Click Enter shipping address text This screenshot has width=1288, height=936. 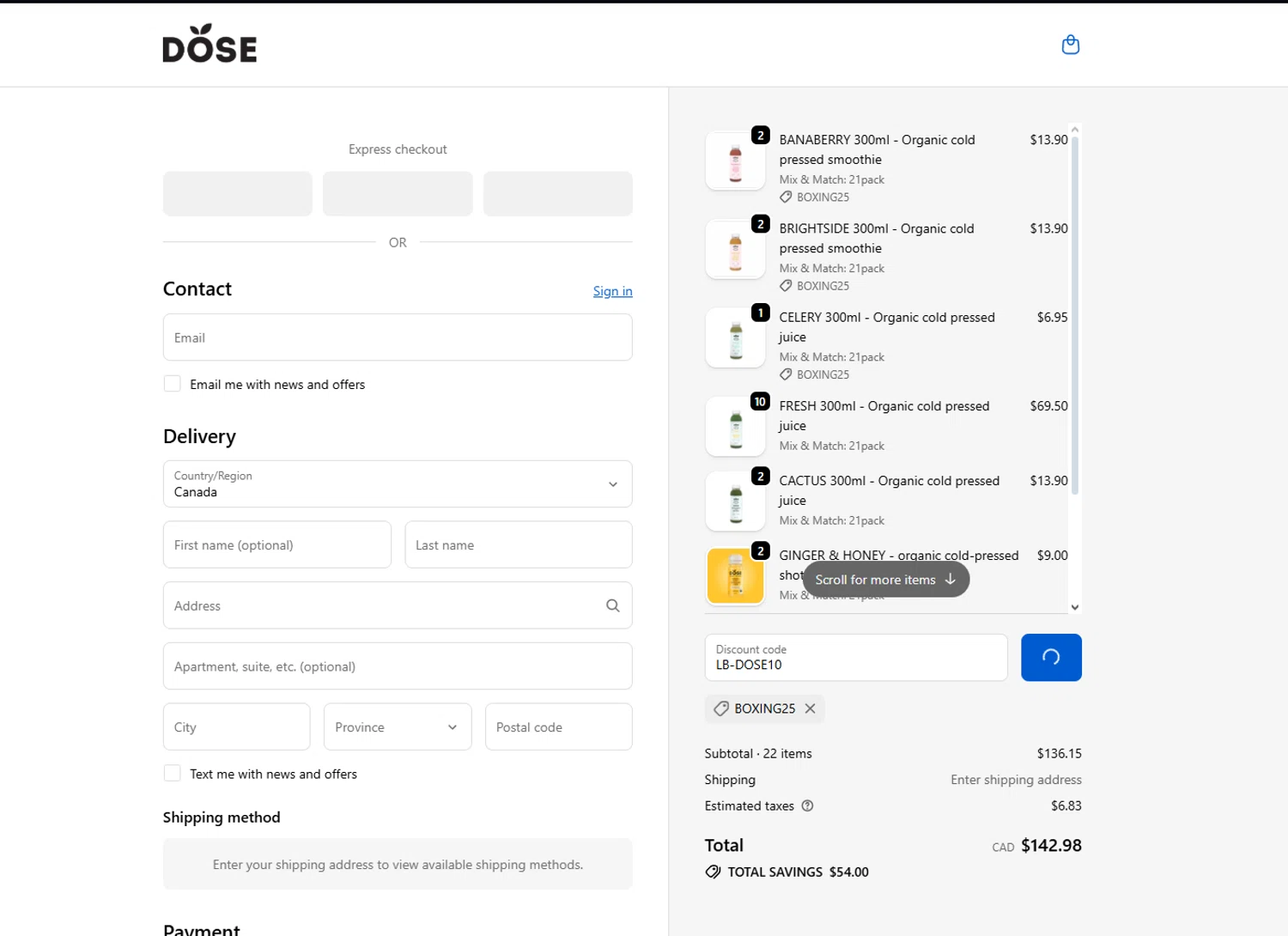pyautogui.click(x=1016, y=780)
